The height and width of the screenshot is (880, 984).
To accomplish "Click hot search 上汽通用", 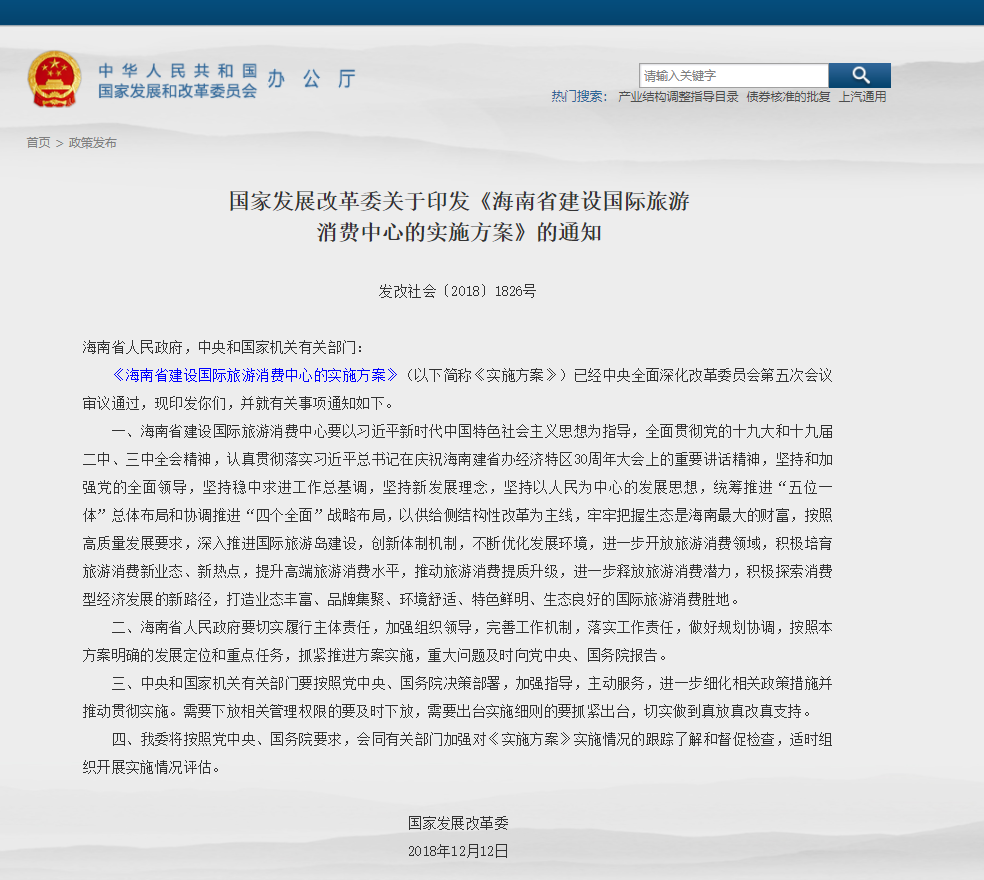I will click(x=862, y=97).
